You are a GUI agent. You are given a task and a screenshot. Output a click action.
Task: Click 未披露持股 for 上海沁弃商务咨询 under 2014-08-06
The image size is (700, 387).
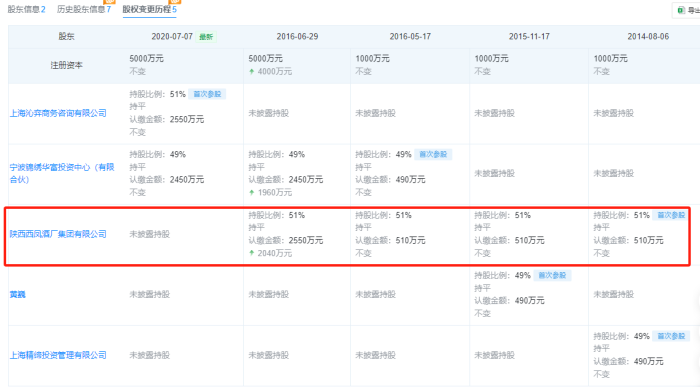coord(614,113)
